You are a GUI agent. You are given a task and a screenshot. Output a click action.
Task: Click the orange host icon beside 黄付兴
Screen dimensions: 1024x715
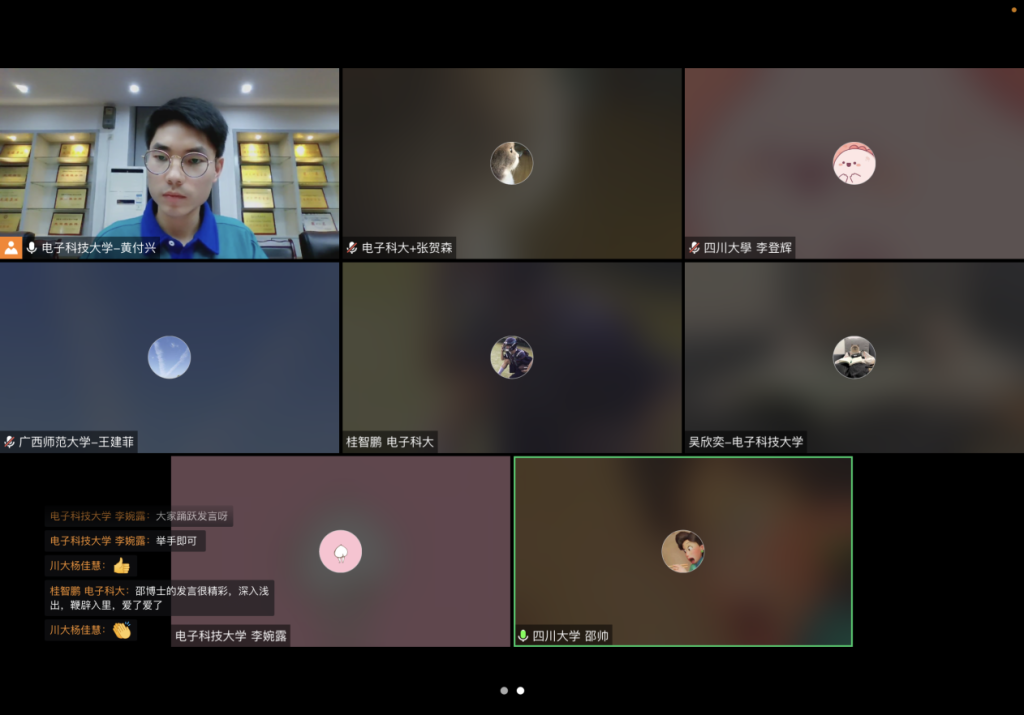(11, 248)
